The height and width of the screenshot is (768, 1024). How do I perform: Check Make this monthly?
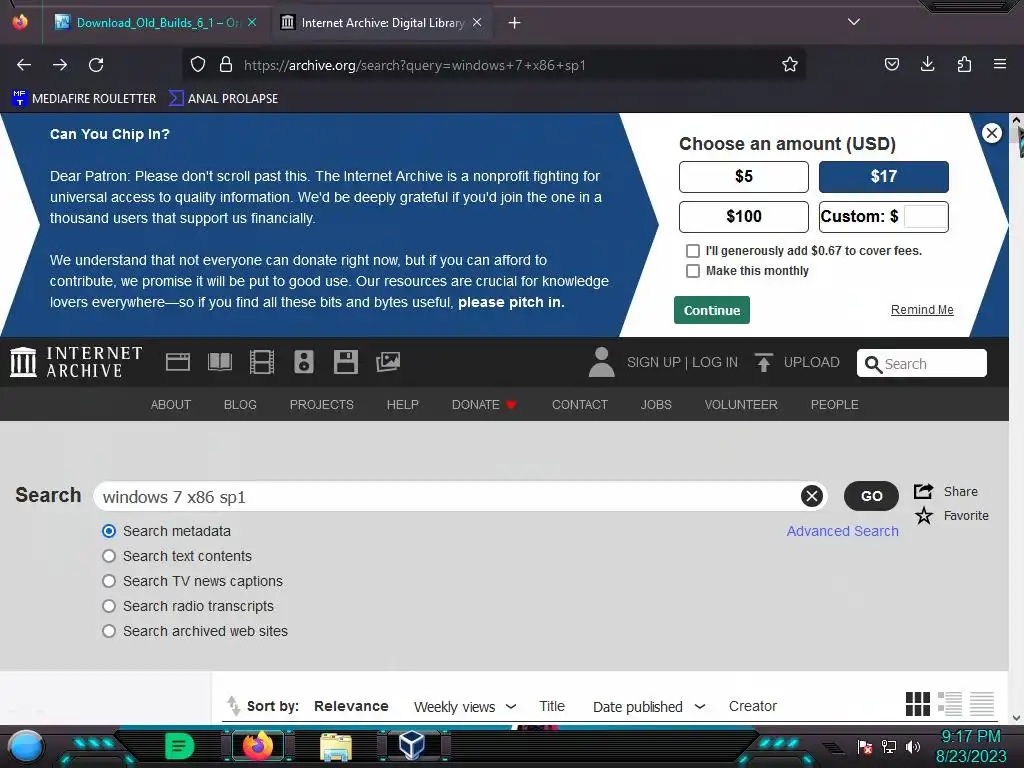point(693,271)
